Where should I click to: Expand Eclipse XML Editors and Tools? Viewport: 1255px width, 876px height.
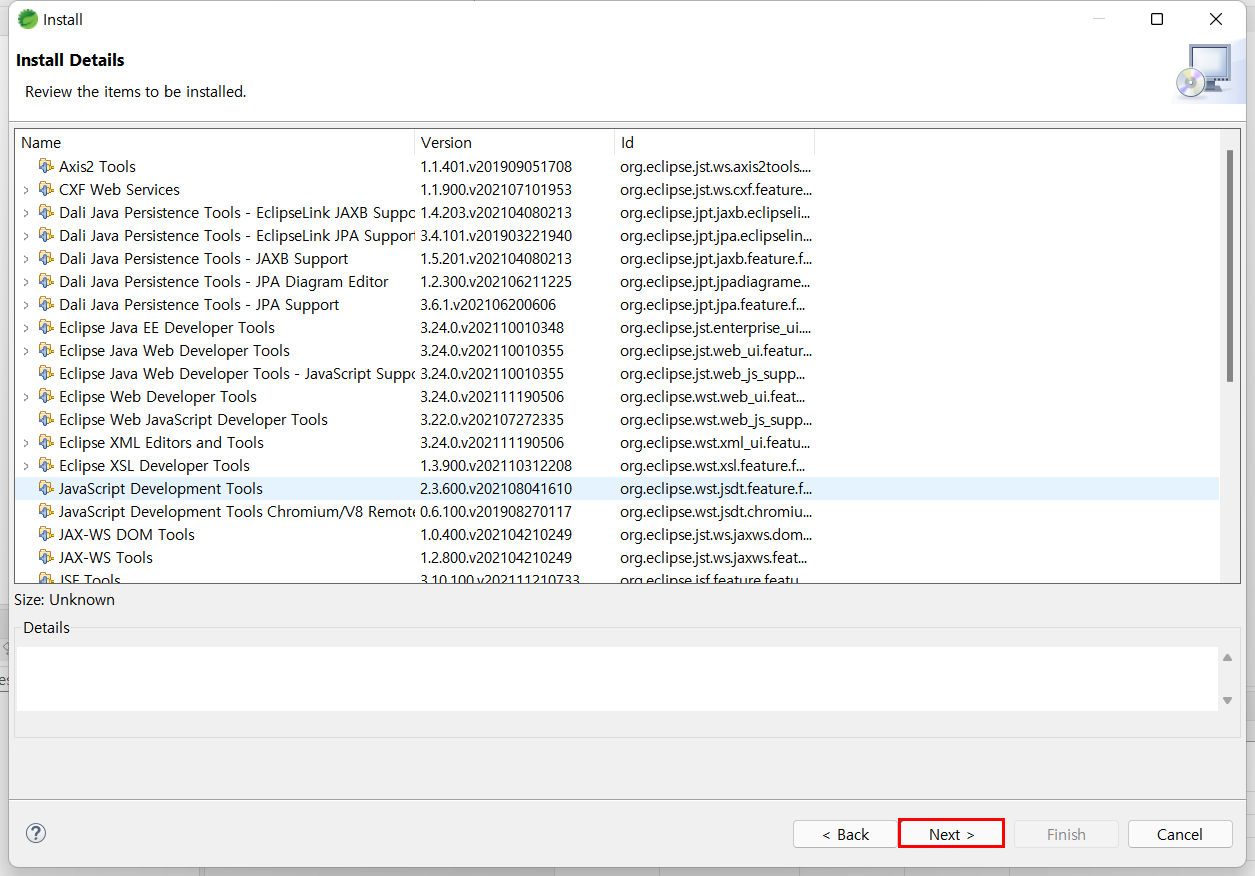pyautogui.click(x=25, y=442)
